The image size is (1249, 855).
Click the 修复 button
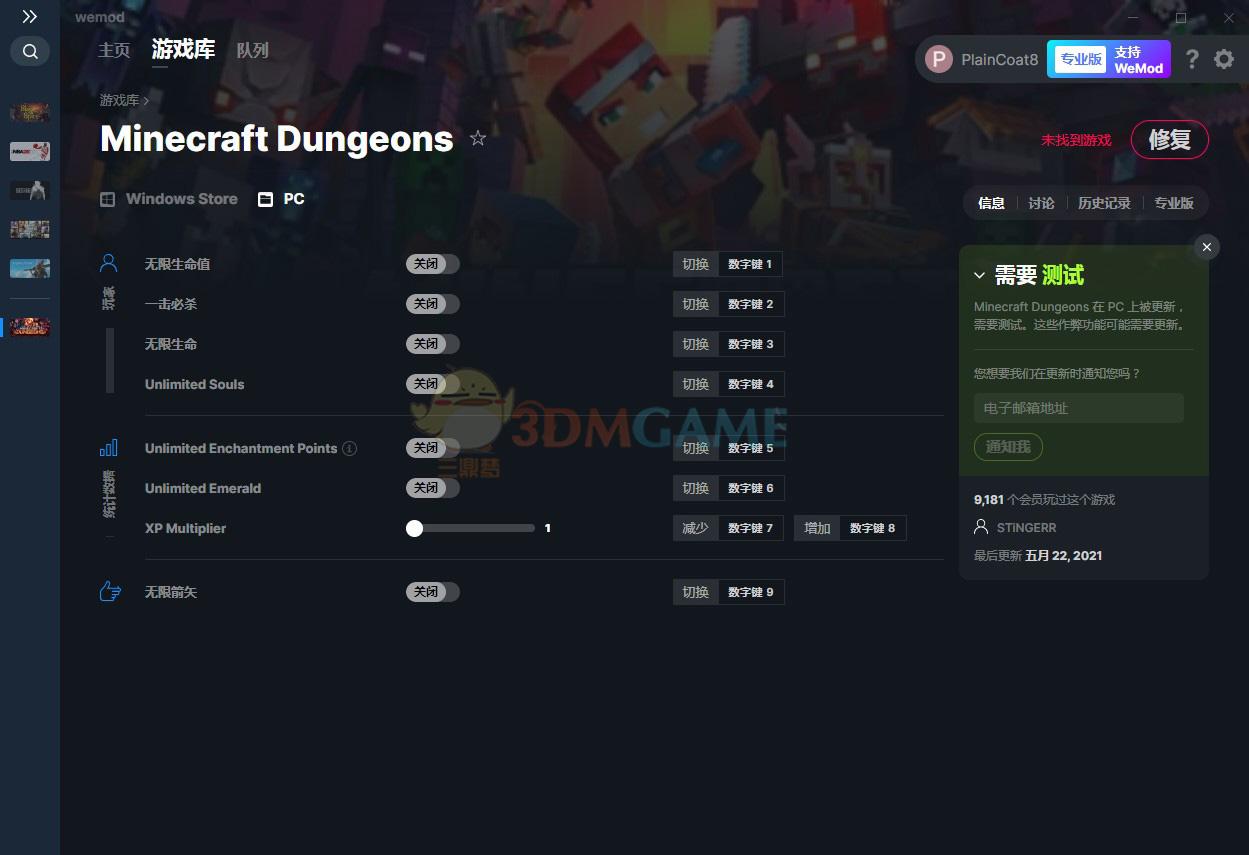[x=1169, y=140]
